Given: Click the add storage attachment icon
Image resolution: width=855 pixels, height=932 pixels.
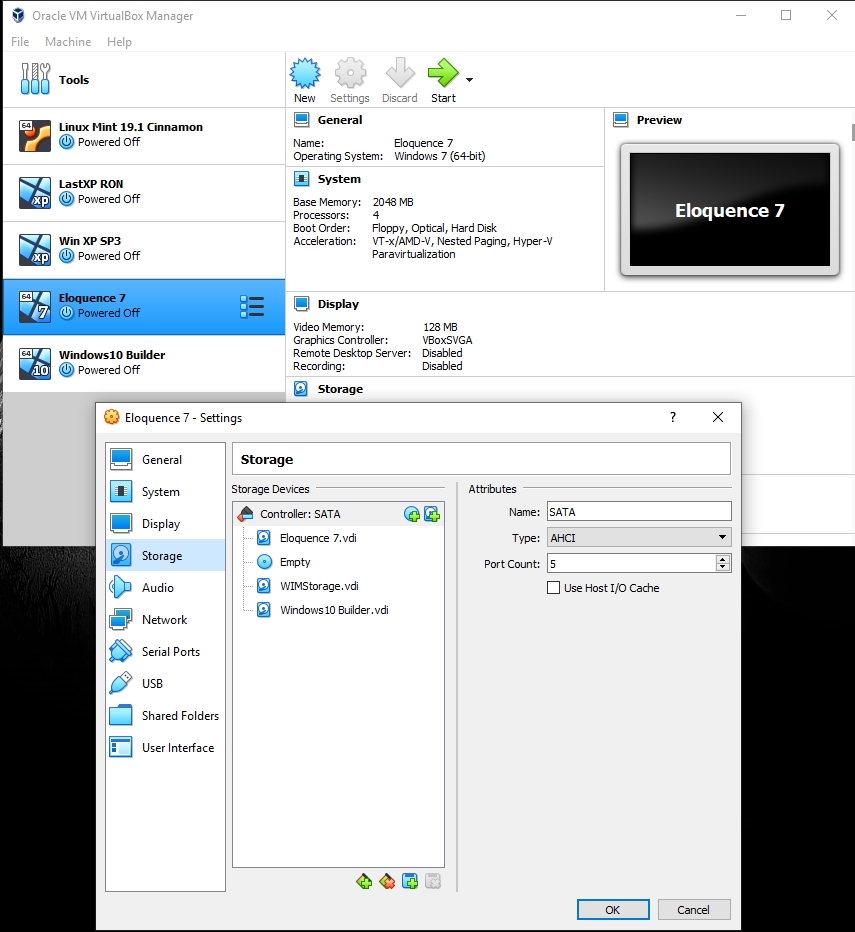Looking at the screenshot, I should [410, 881].
